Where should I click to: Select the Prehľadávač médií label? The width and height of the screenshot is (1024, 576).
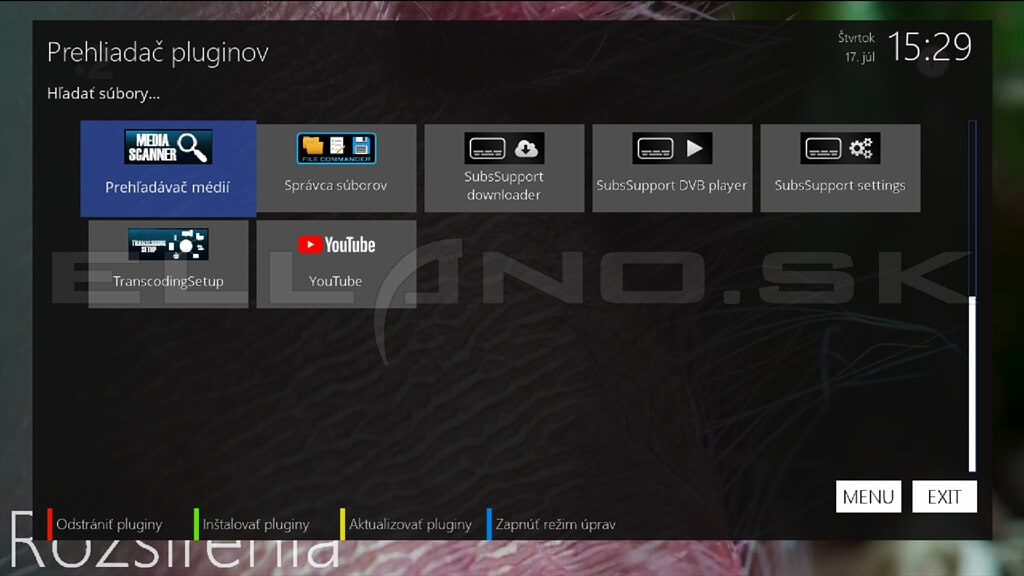click(x=168, y=187)
